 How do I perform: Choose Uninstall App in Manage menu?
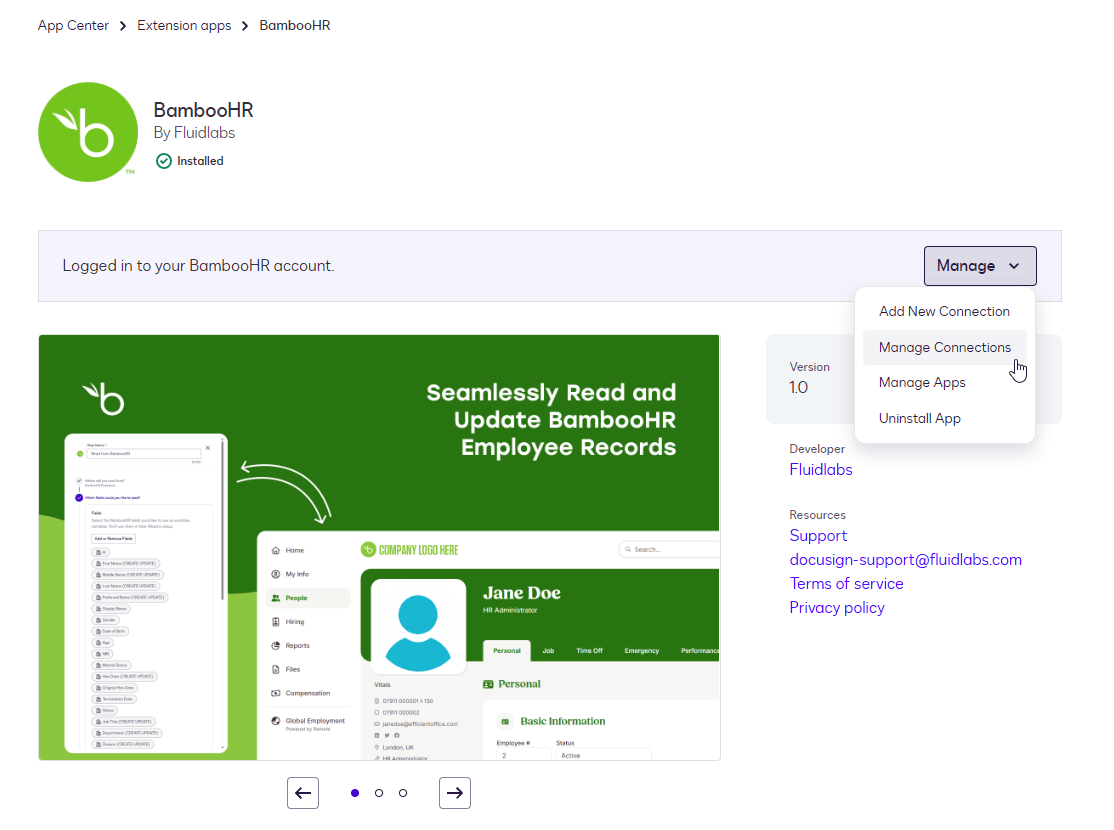tap(919, 418)
